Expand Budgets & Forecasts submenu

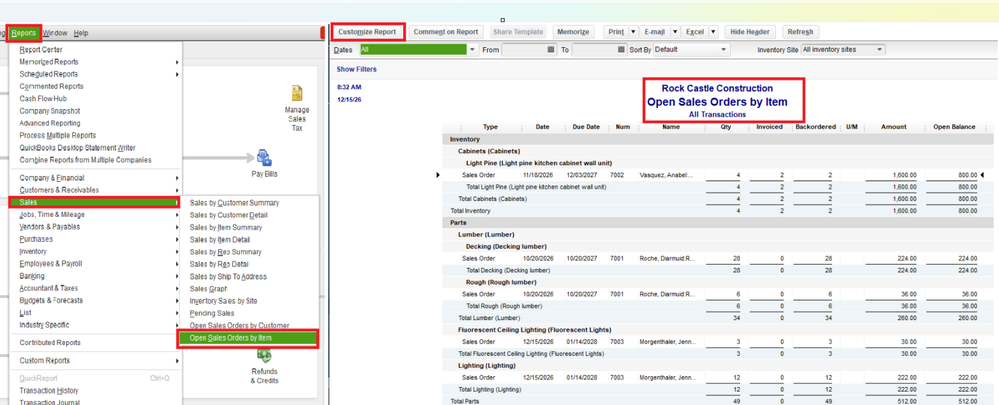point(96,300)
